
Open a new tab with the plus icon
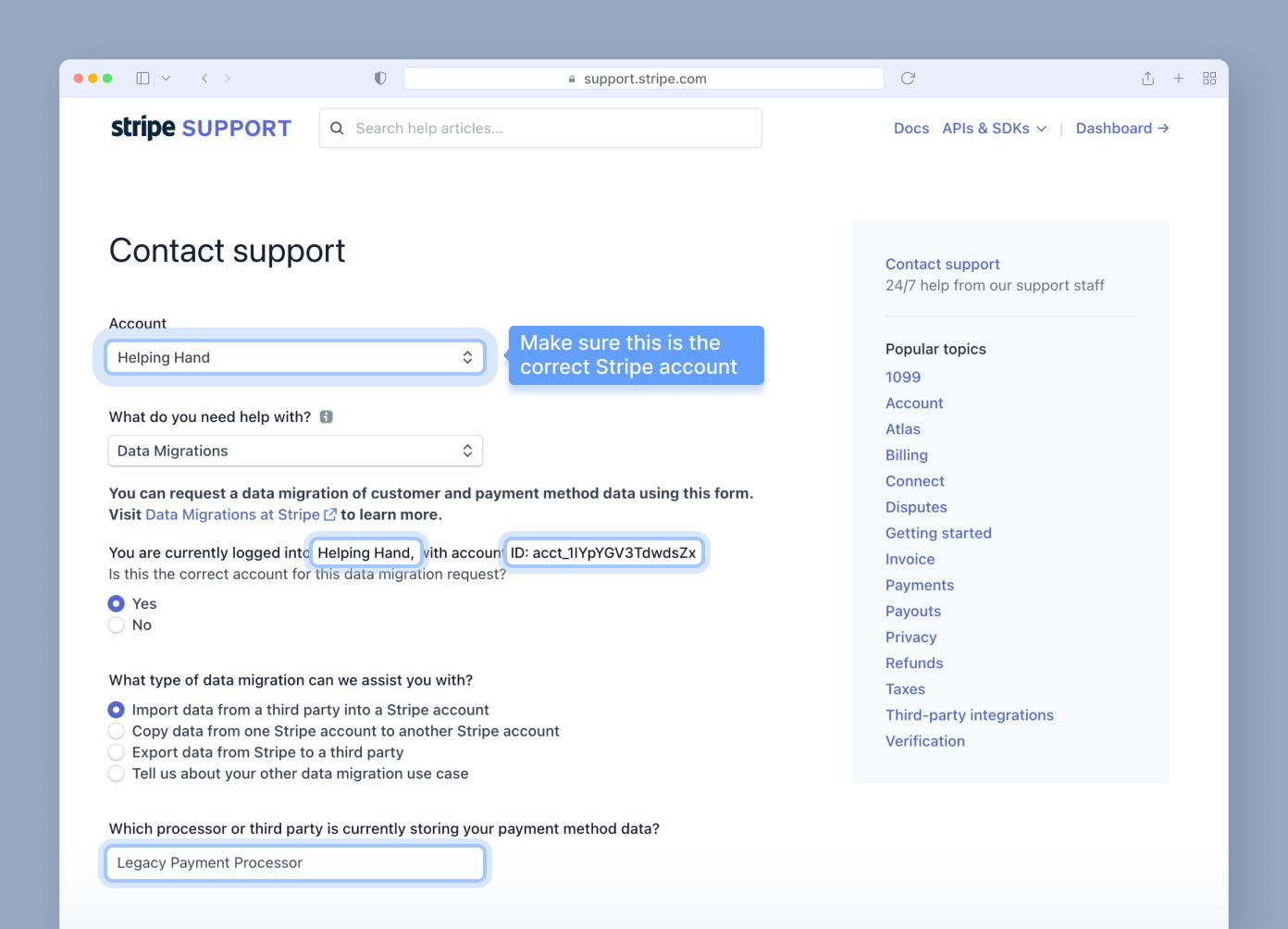pos(1179,79)
